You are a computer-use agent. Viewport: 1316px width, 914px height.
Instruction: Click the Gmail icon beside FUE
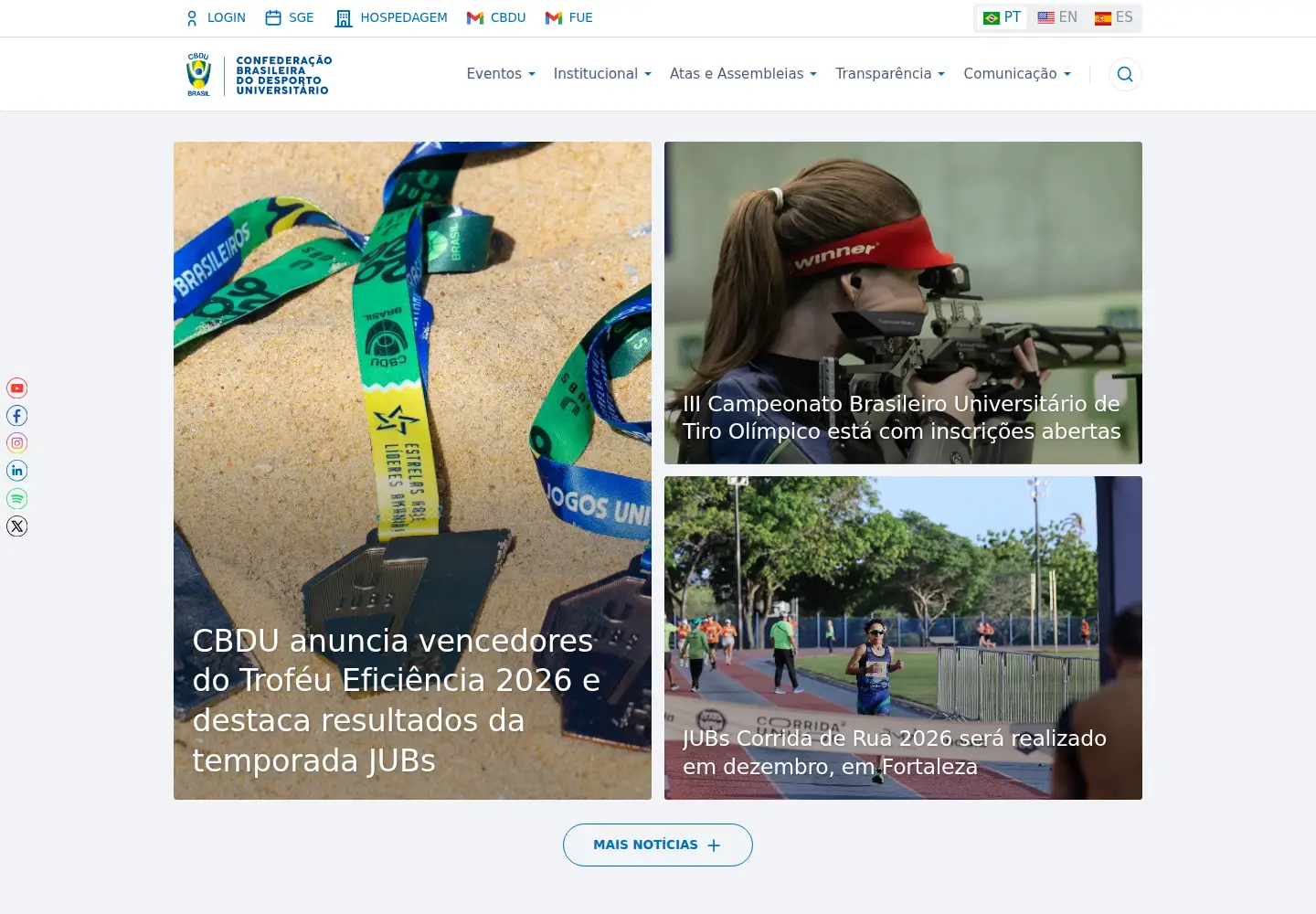554,17
